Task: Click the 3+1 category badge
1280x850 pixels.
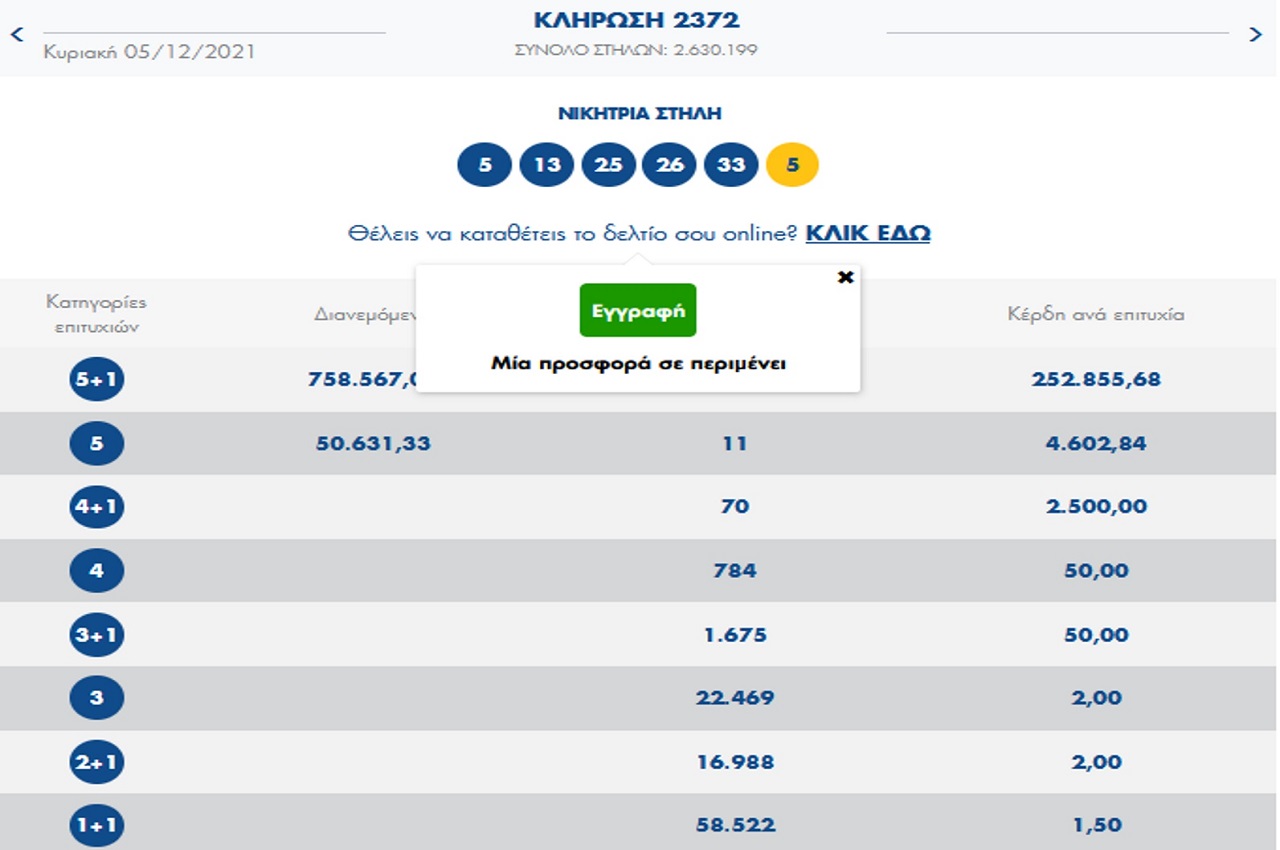Action: (x=97, y=635)
